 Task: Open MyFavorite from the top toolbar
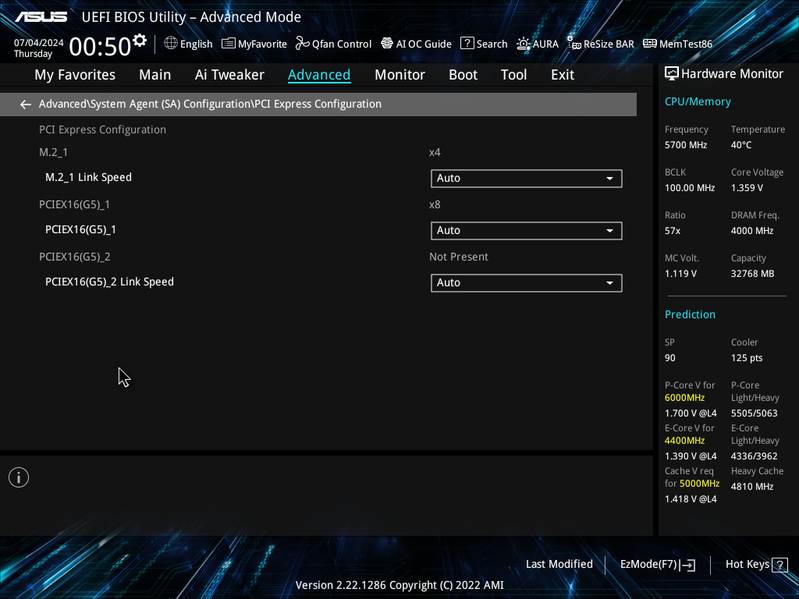click(x=254, y=44)
